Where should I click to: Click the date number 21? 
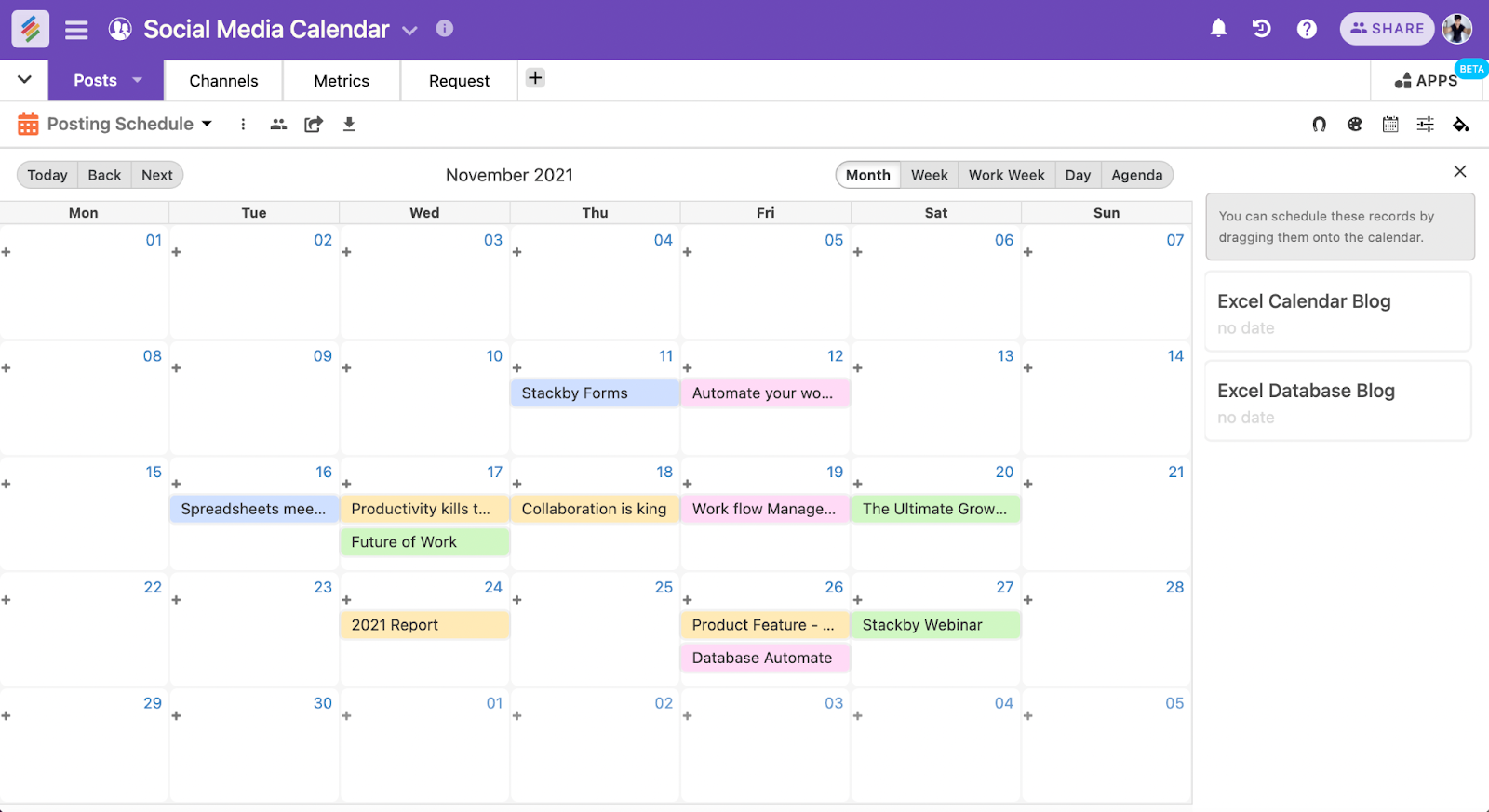(x=1176, y=473)
